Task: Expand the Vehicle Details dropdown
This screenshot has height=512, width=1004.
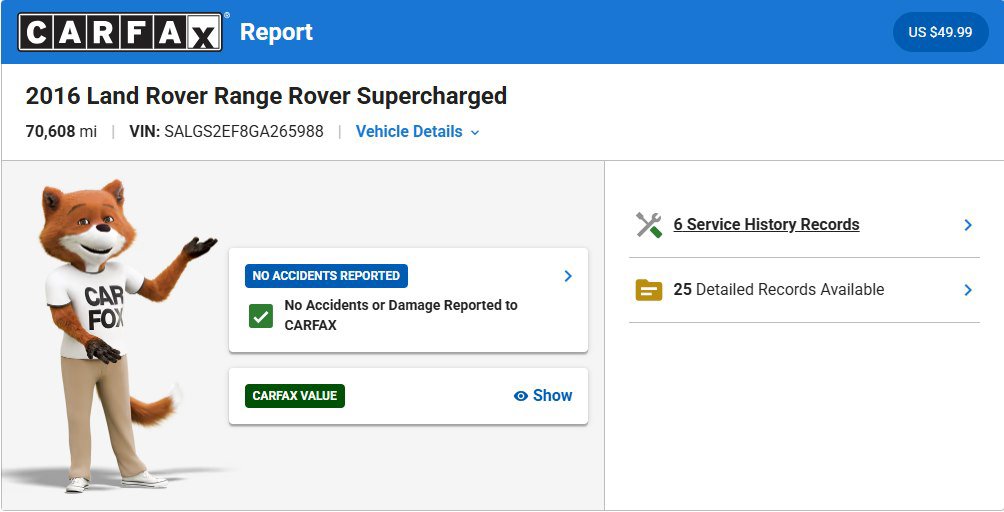Action: (x=417, y=132)
